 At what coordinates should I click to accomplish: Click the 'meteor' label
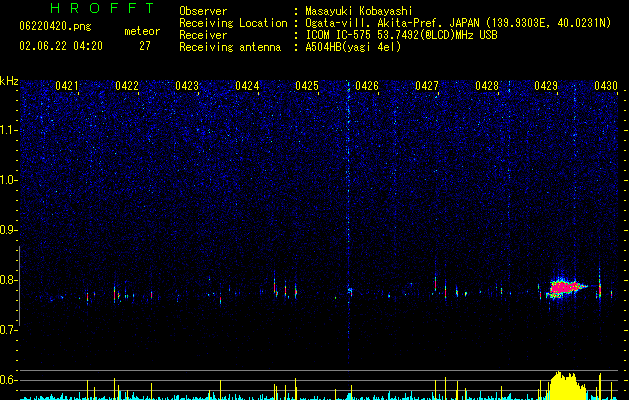click(142, 31)
